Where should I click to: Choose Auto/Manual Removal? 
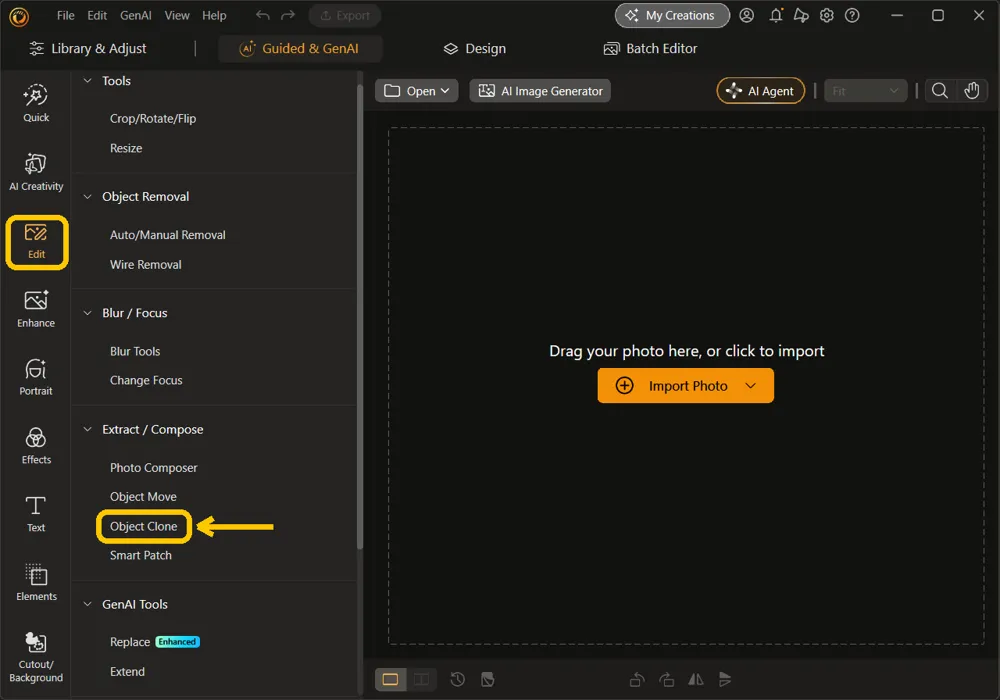[x=168, y=235]
